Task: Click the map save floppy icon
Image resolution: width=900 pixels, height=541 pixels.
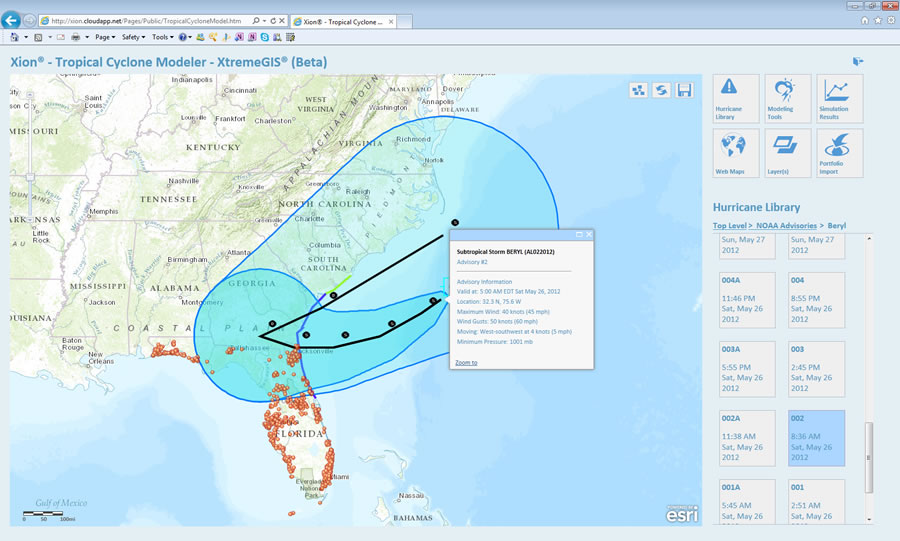Action: click(684, 90)
